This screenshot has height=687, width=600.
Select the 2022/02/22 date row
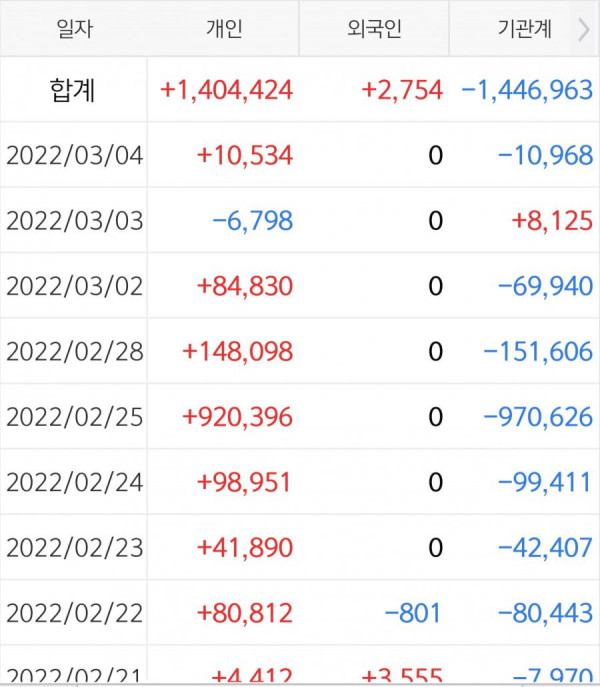pyautogui.click(x=74, y=613)
